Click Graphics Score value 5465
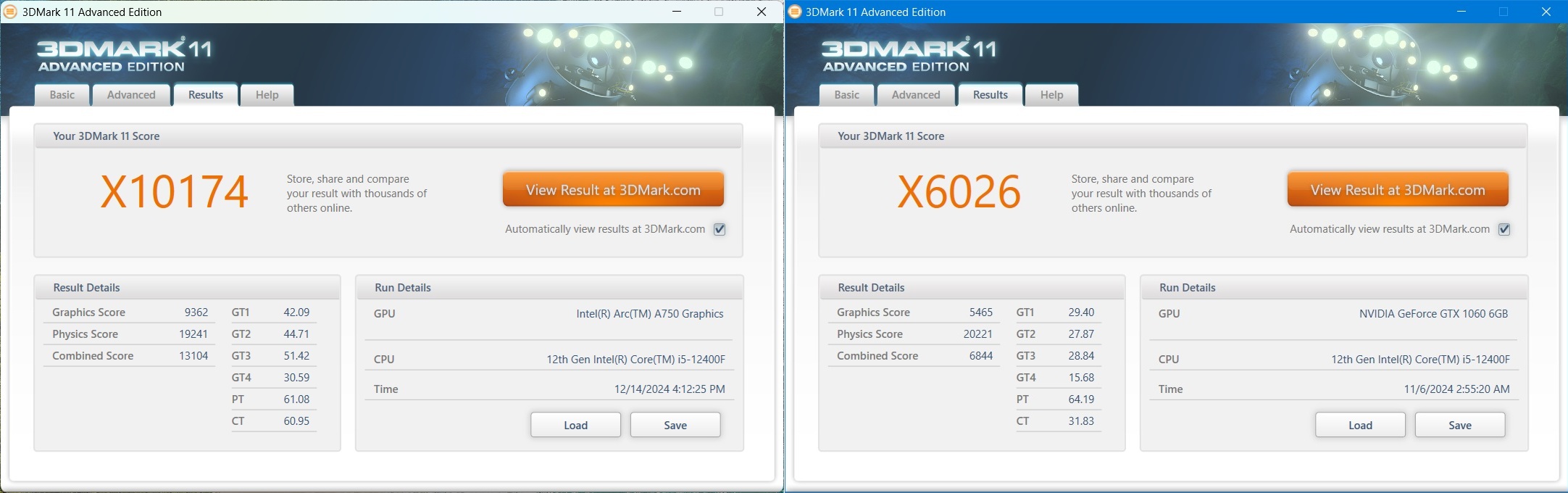 pos(981,312)
